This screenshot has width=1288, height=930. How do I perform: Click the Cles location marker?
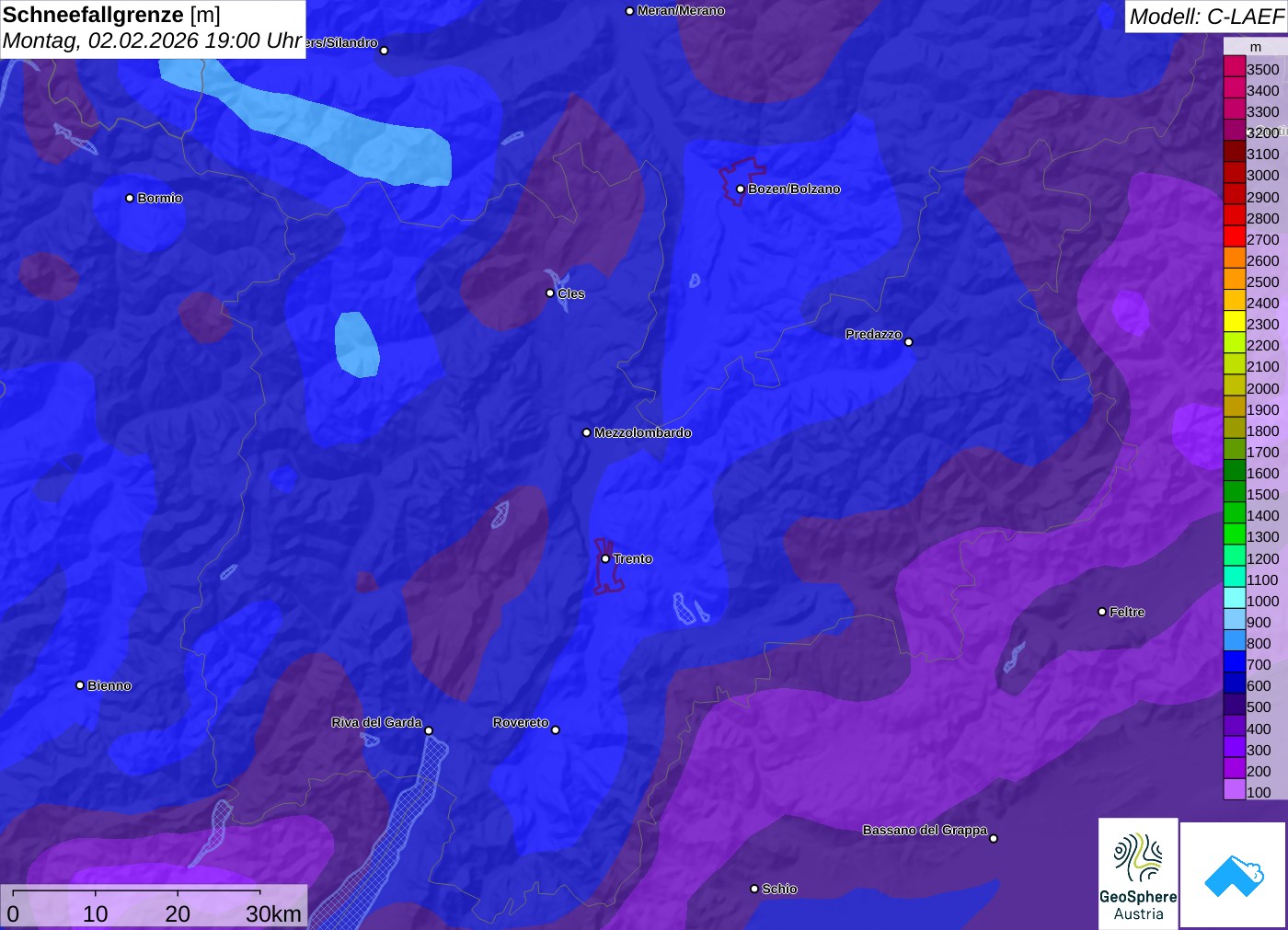tap(550, 293)
